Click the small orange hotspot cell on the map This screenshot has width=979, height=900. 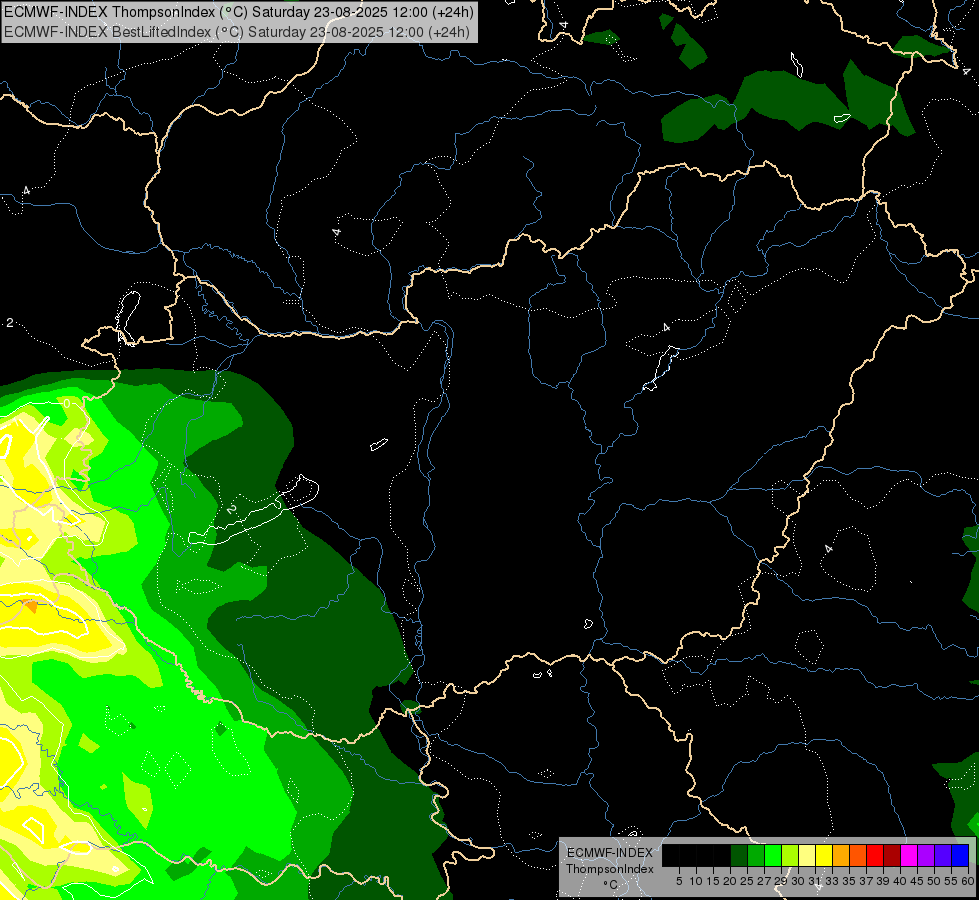click(31, 605)
